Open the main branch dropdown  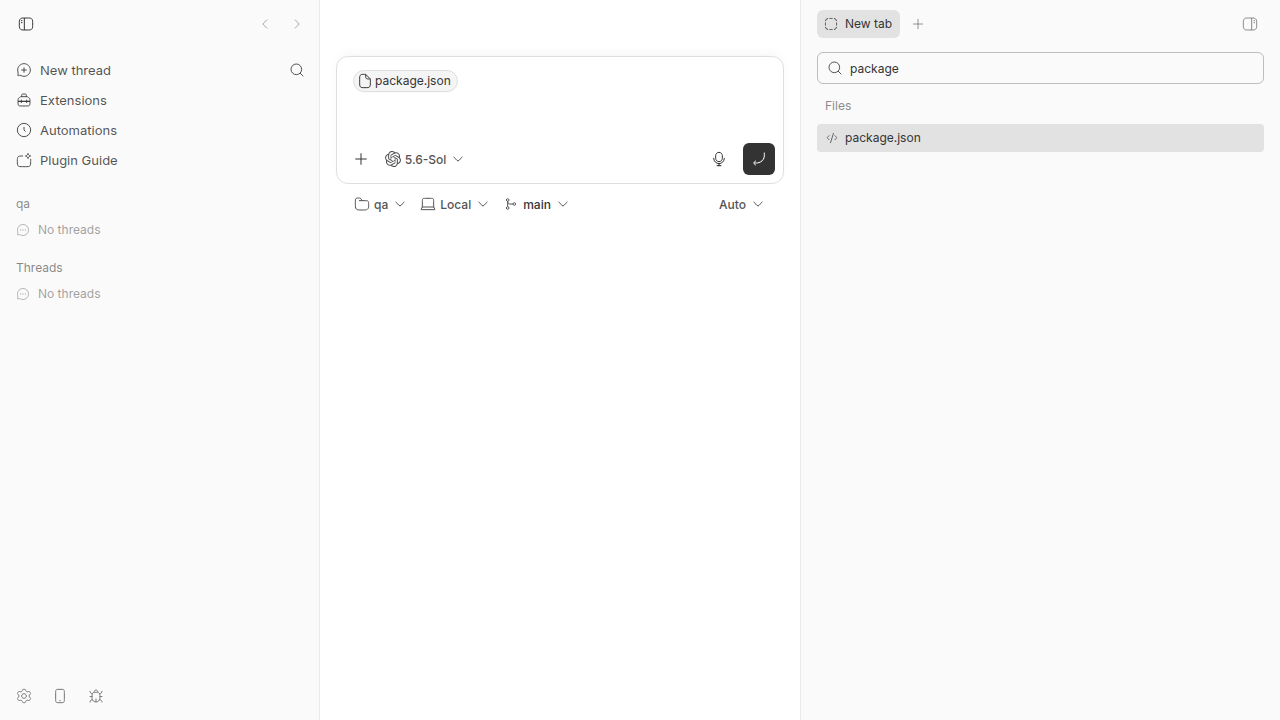coord(537,204)
